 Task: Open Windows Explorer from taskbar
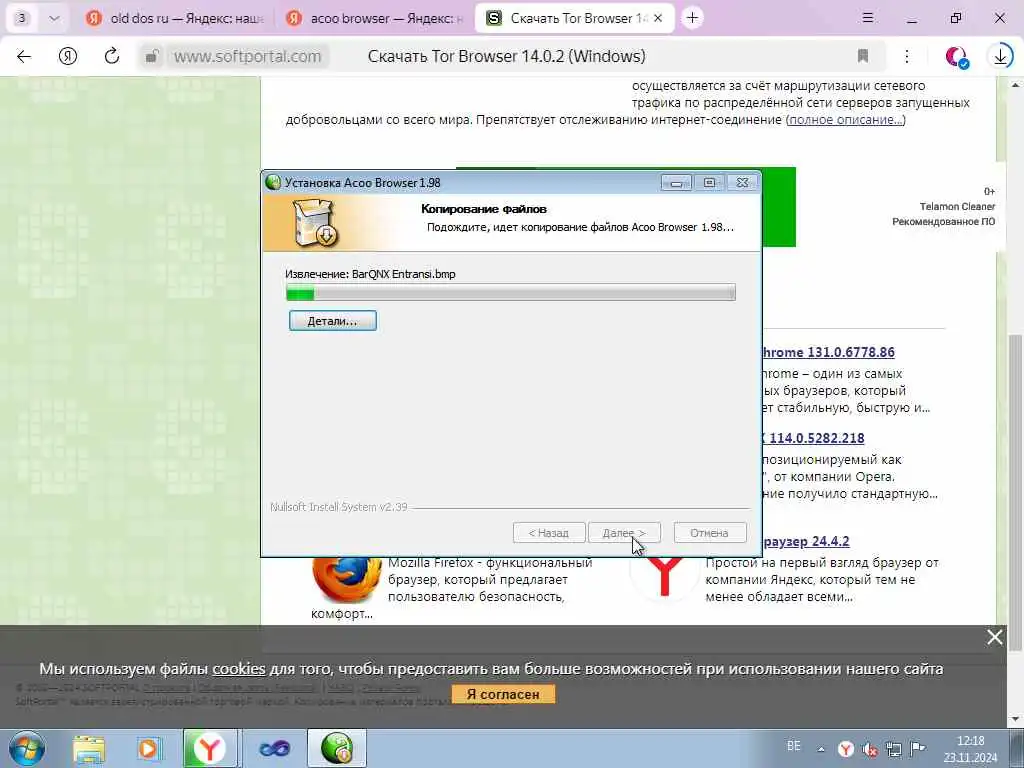click(89, 749)
